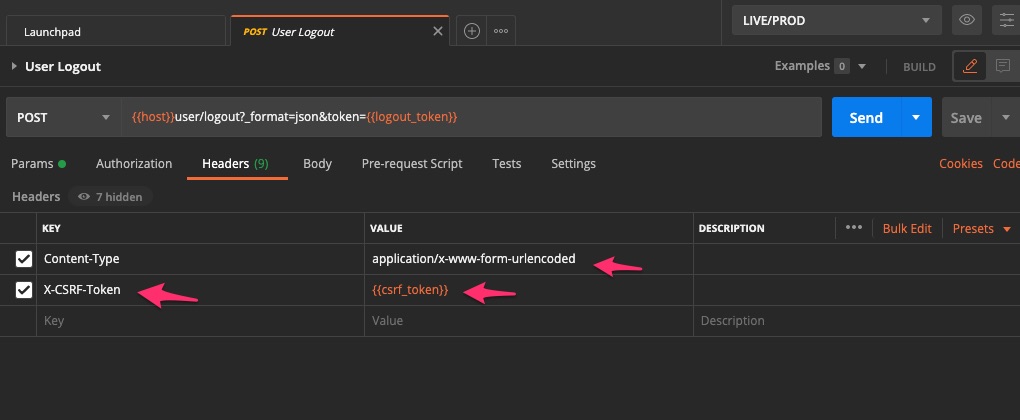Viewport: 1020px width, 420px height.
Task: Open the manage environments settings icon
Action: point(1003,20)
